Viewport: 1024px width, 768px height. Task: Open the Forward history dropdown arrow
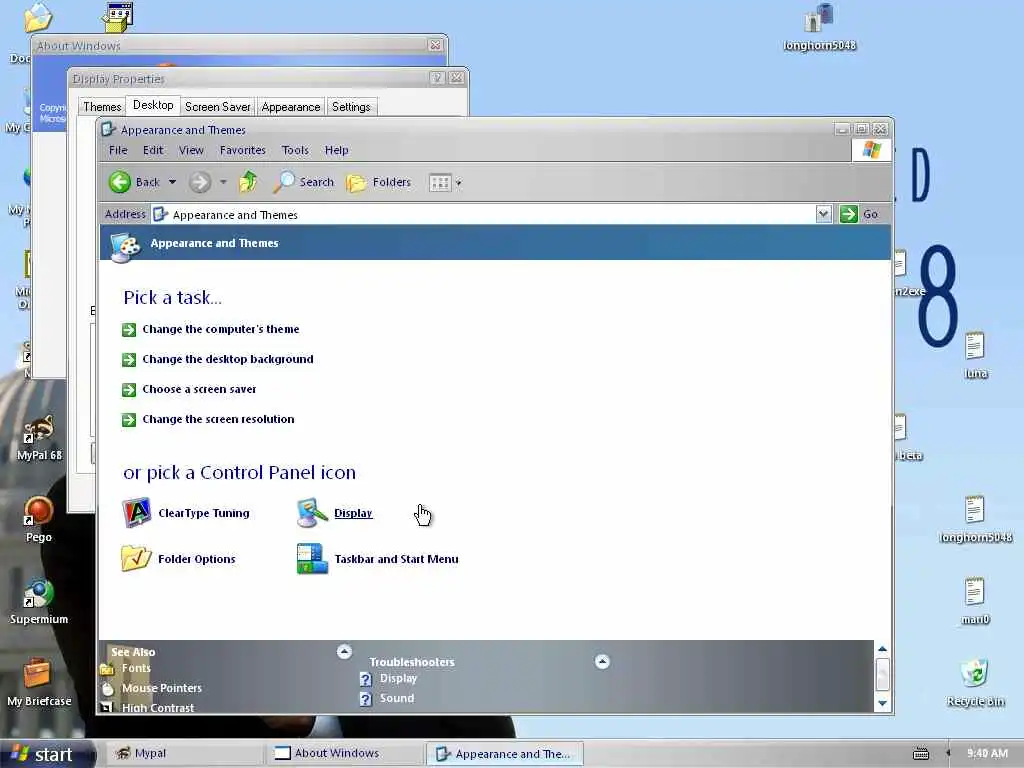point(223,182)
